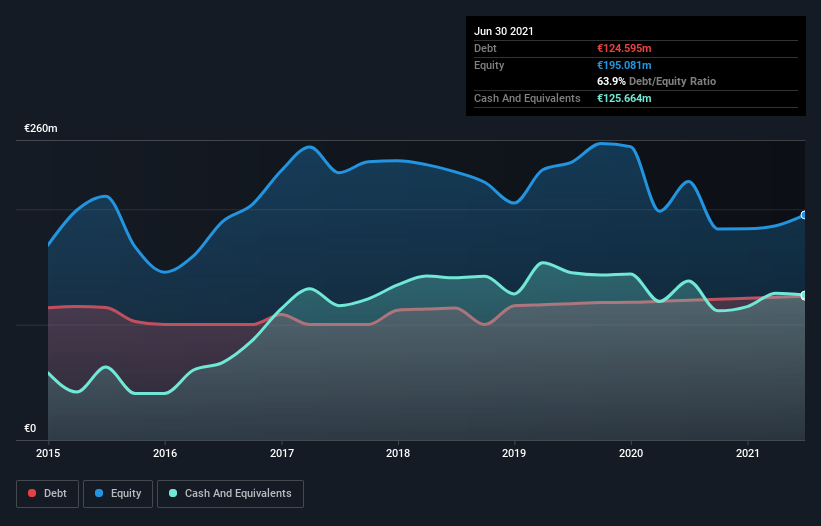Click the Debt label in the tooltip
This screenshot has width=821, height=526.
pos(485,48)
